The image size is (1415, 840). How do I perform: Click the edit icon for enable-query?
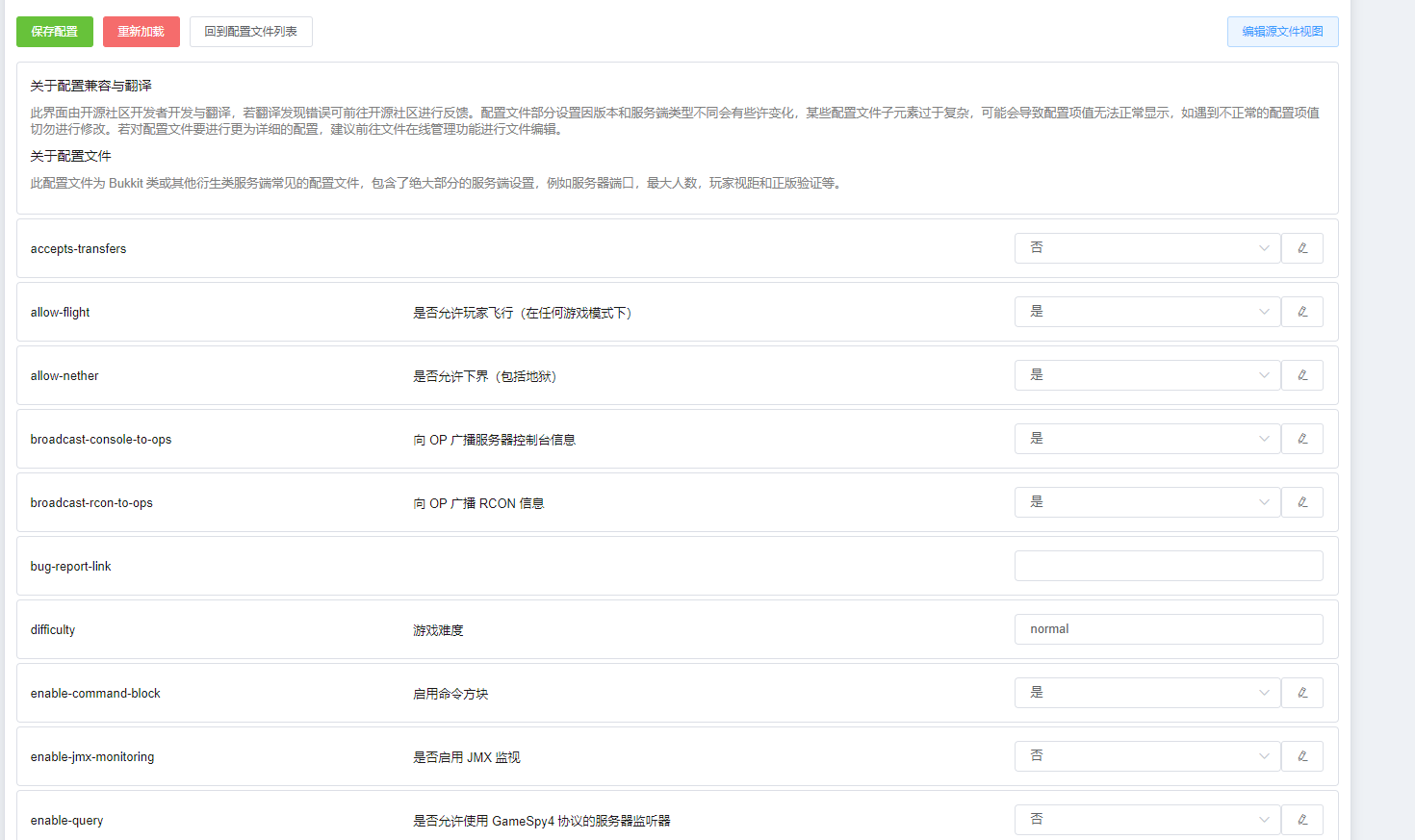(1301, 820)
